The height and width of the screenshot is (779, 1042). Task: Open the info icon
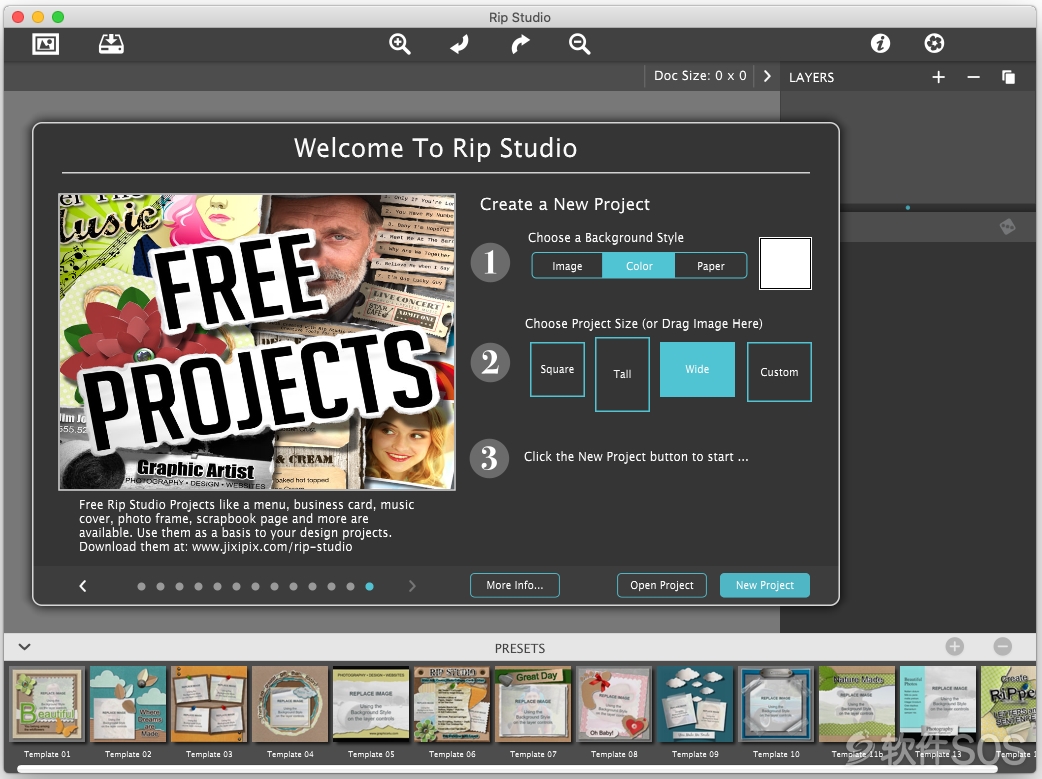click(x=881, y=44)
